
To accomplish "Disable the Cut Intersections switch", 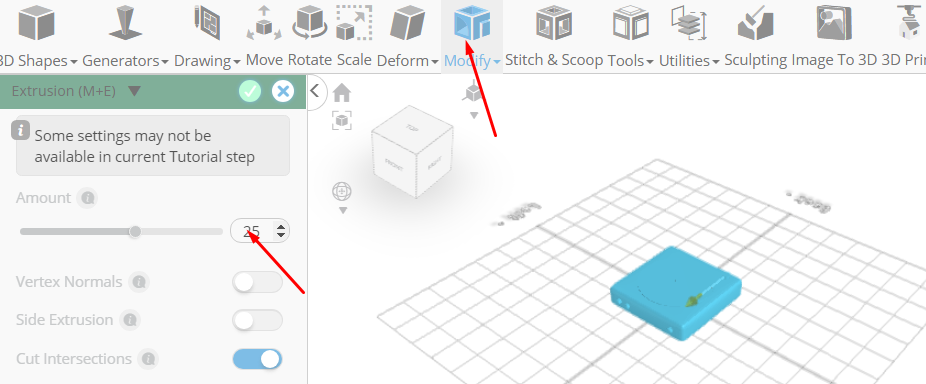I will point(257,359).
